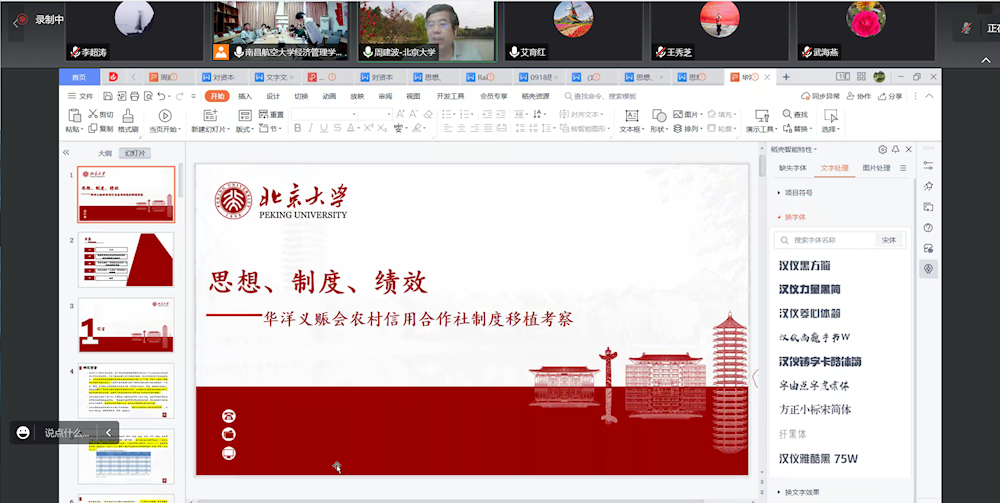Open the Replace (替换) dropdown
Viewport: 1000px width, 503px height.
(797, 128)
